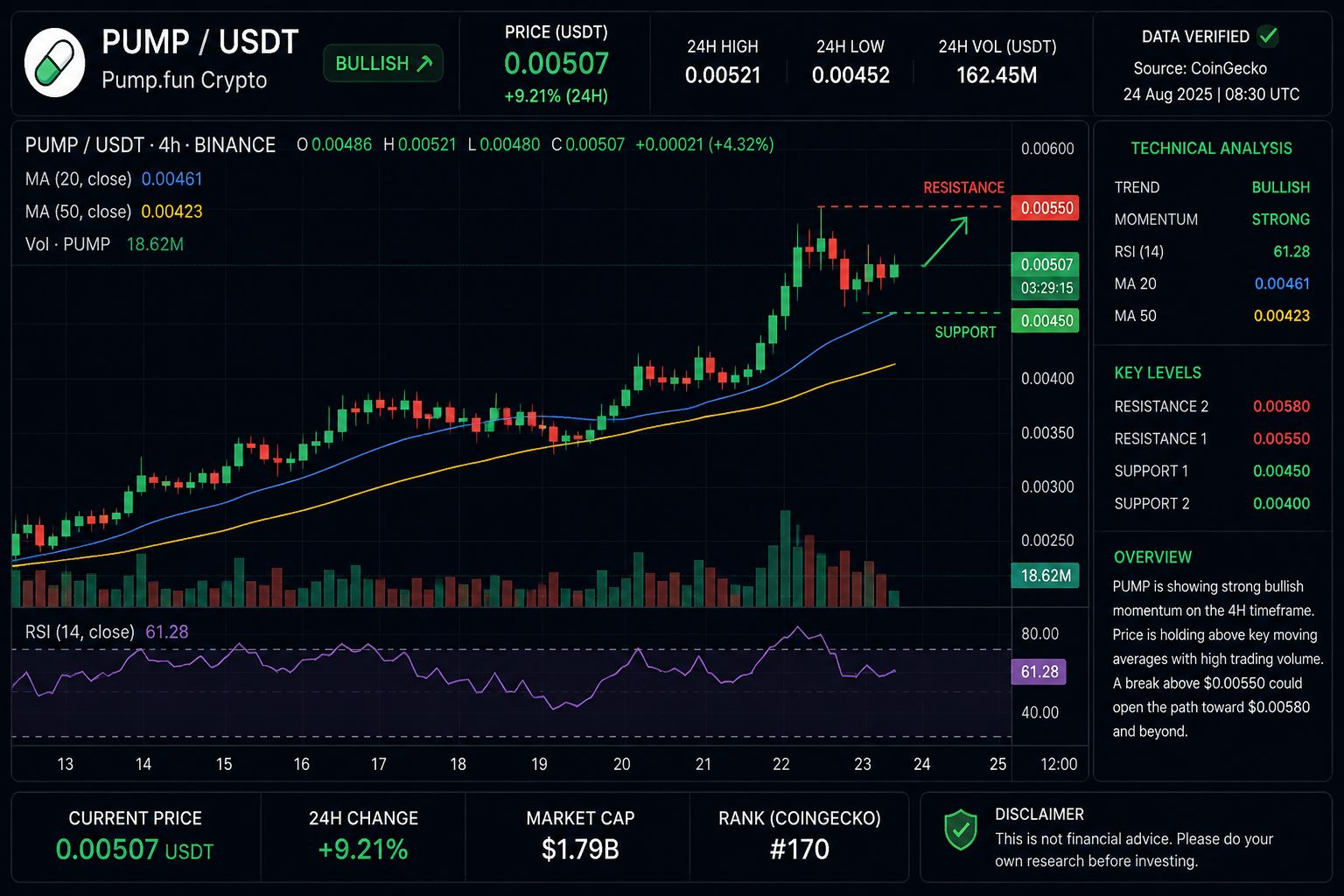
Task: Select the PUMP / USDT header title
Action: click(x=200, y=42)
